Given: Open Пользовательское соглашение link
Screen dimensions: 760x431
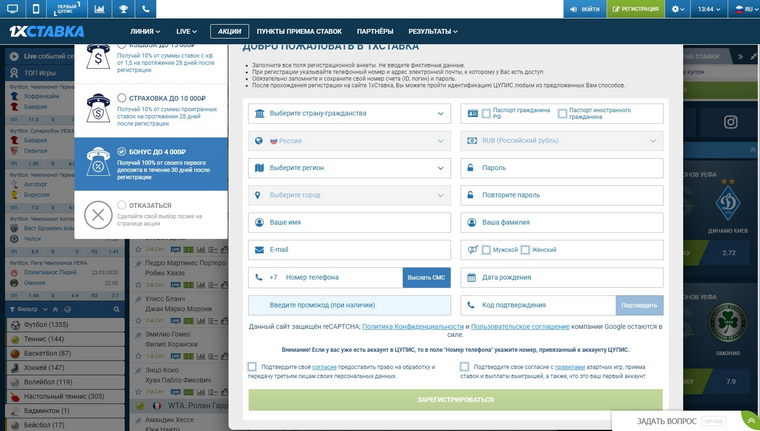Looking at the screenshot, I should tap(520, 326).
